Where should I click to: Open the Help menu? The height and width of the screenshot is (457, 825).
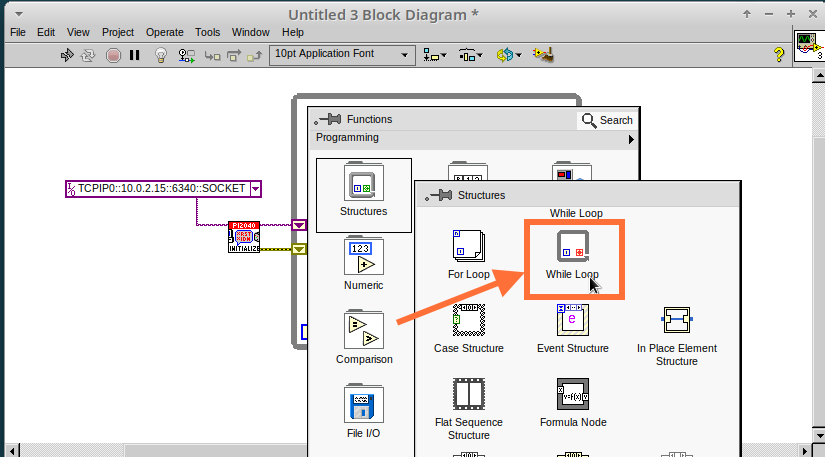[x=293, y=32]
